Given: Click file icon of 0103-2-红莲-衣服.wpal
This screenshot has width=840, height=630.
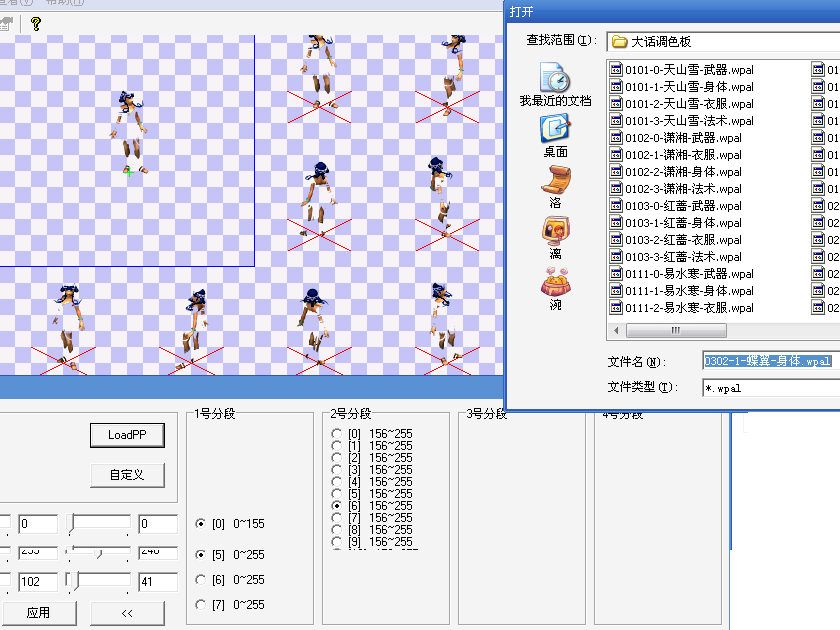Looking at the screenshot, I should 616,240.
